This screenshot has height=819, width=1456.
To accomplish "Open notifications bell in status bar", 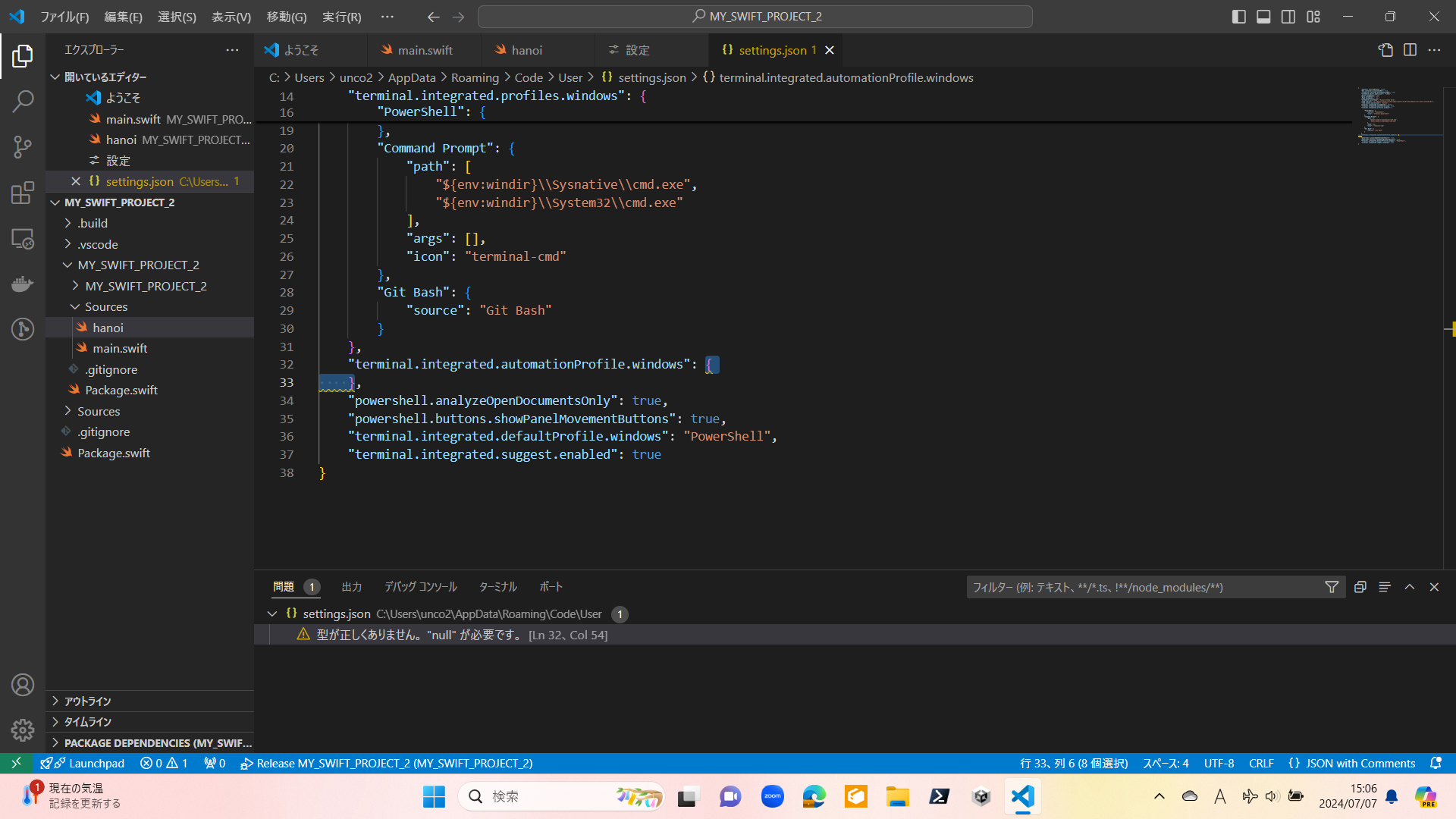I will point(1436,763).
